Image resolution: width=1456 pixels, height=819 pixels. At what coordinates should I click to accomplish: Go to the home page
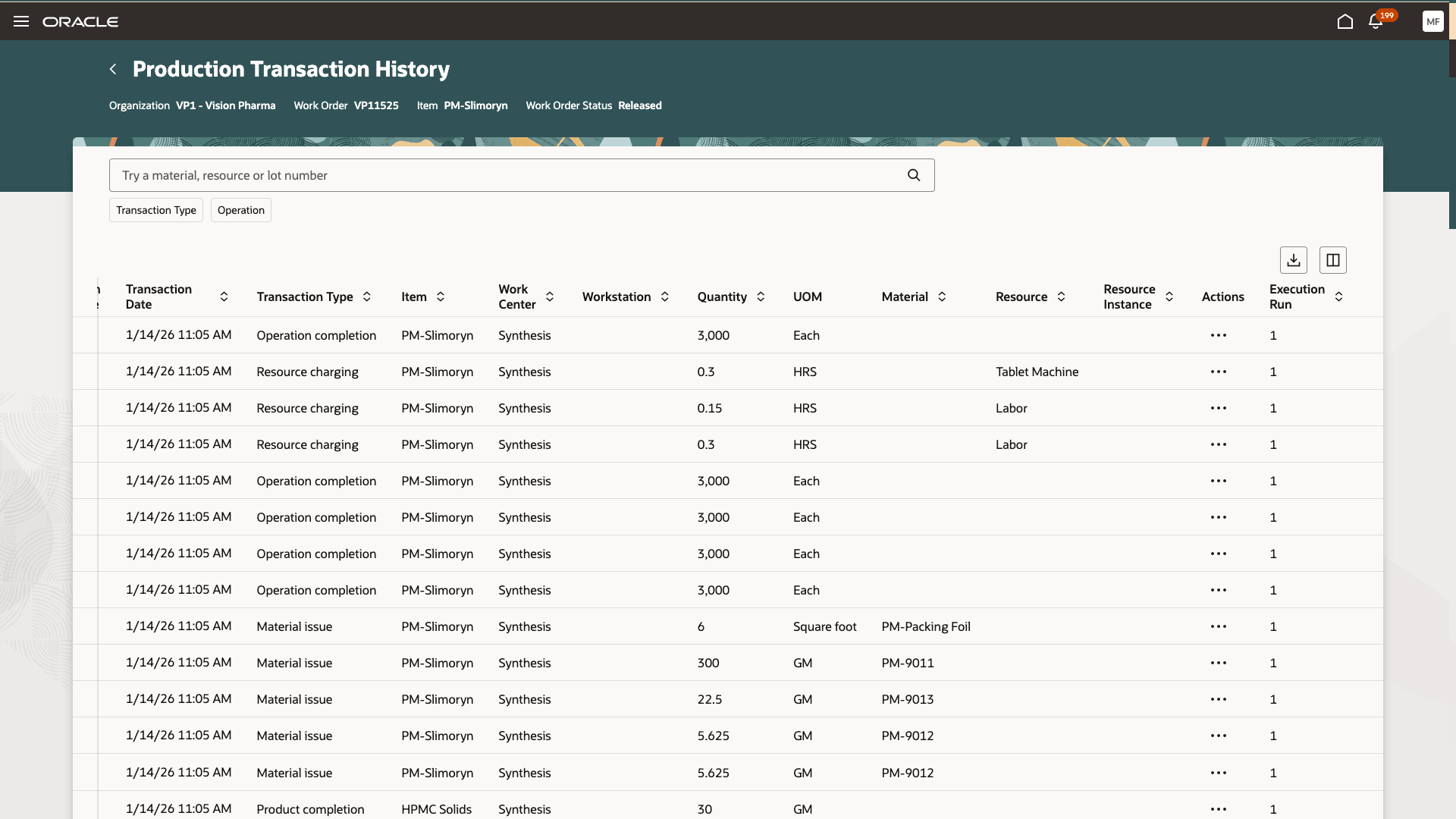click(1345, 22)
